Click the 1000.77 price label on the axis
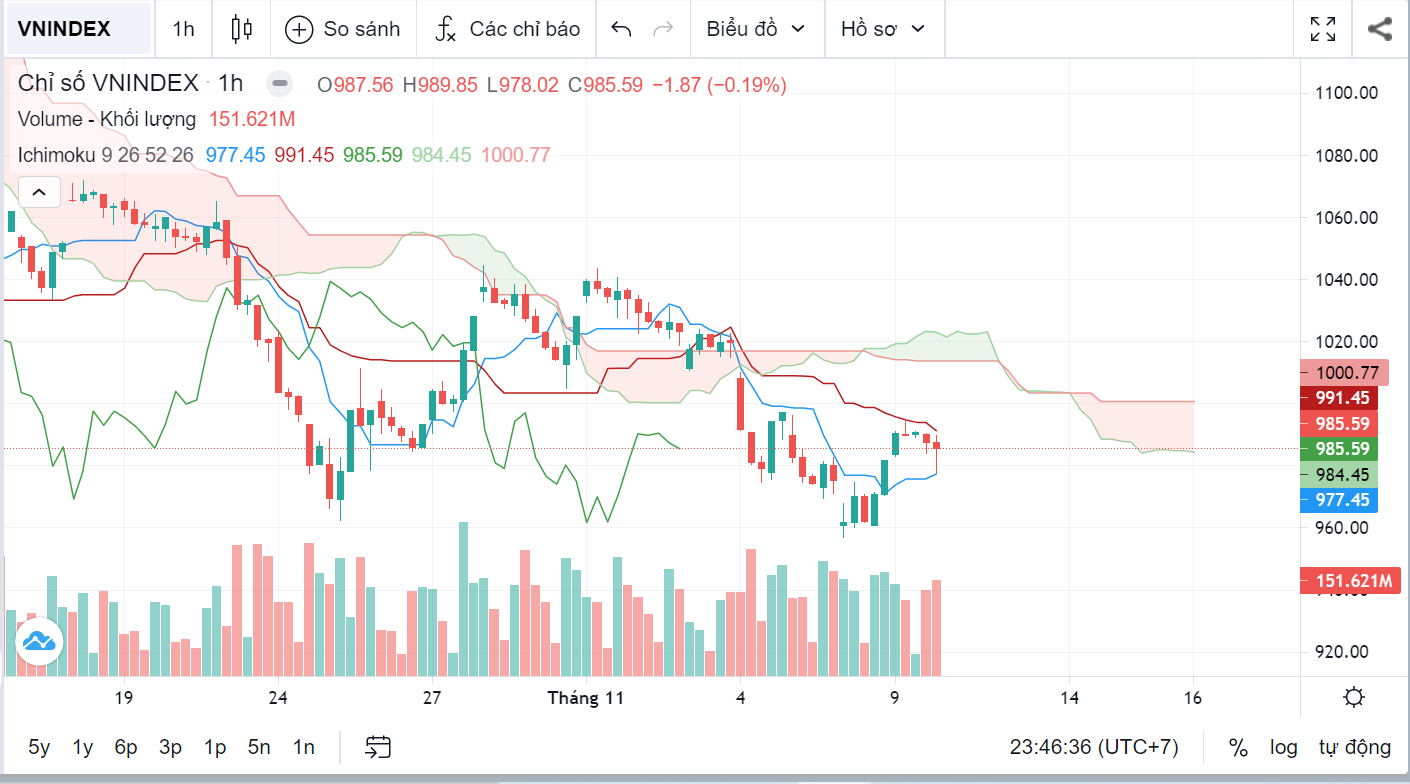Viewport: 1410px width, 784px height. pyautogui.click(x=1346, y=373)
